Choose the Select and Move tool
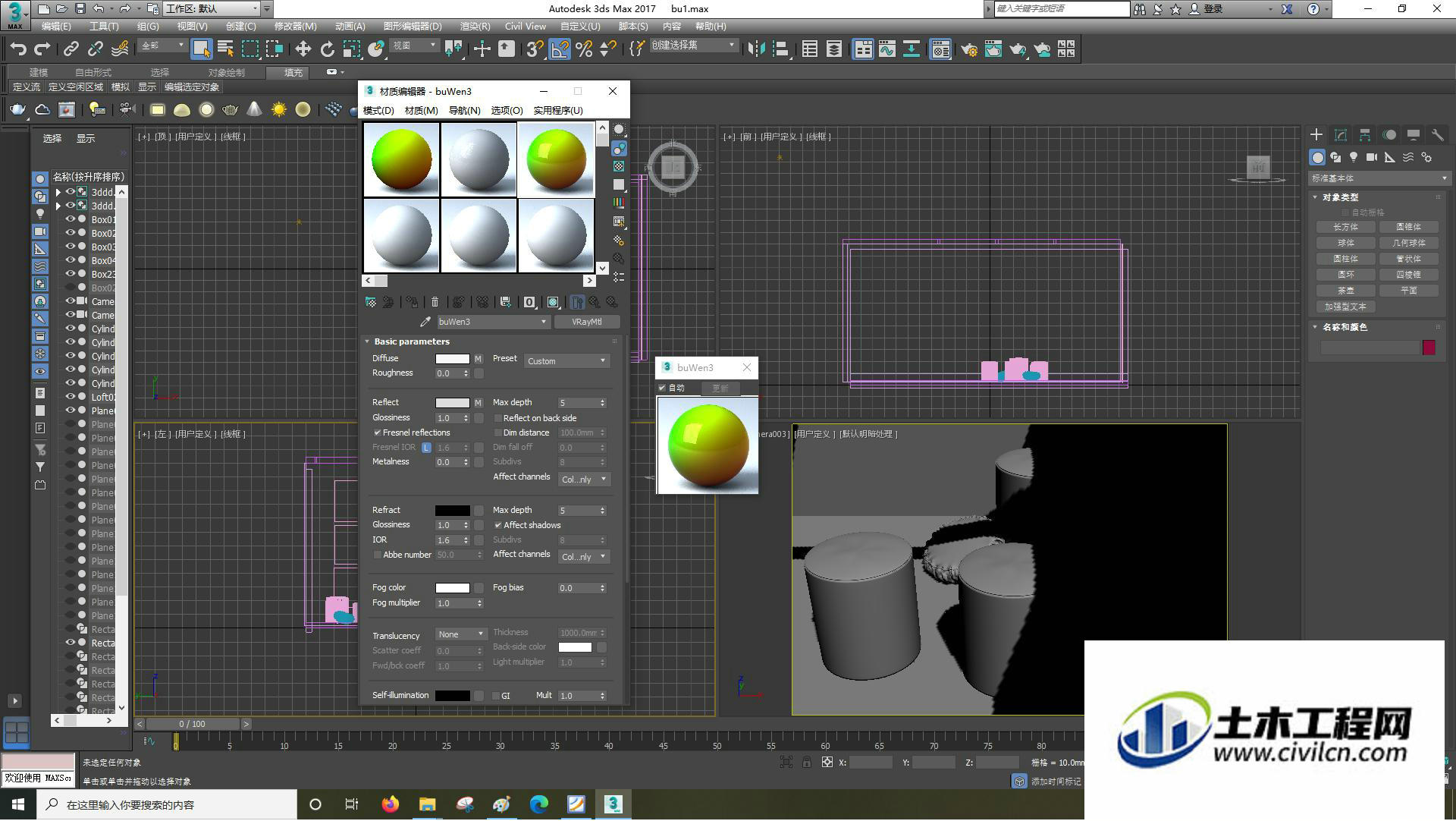The image size is (1456, 821). pos(303,49)
